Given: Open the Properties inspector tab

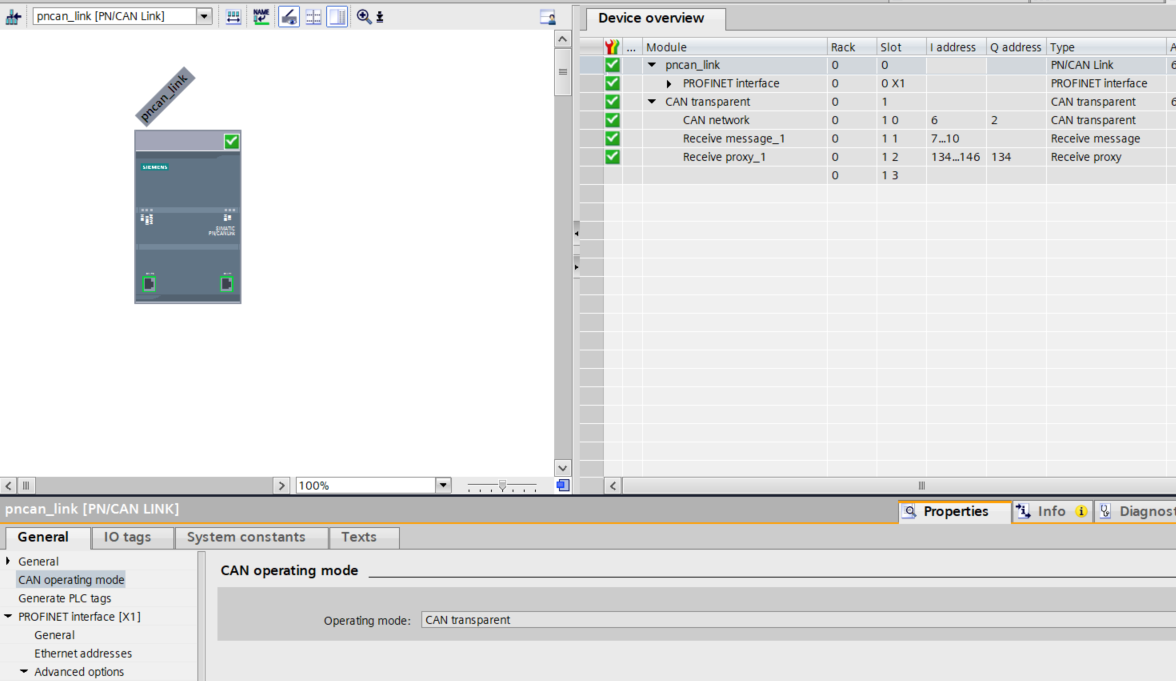Looking at the screenshot, I should click(955, 512).
